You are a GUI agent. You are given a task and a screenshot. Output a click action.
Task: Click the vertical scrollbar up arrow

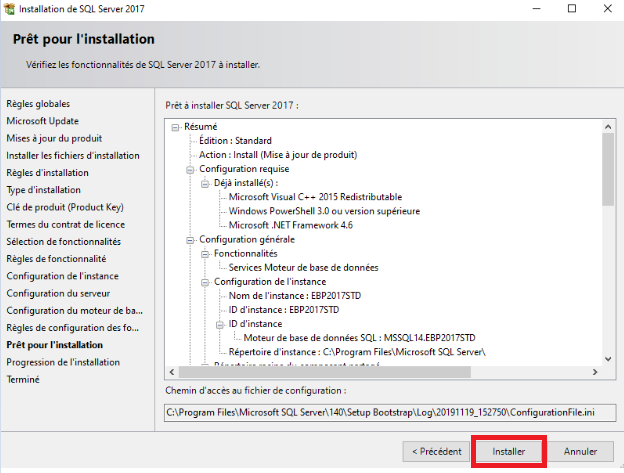(x=608, y=127)
